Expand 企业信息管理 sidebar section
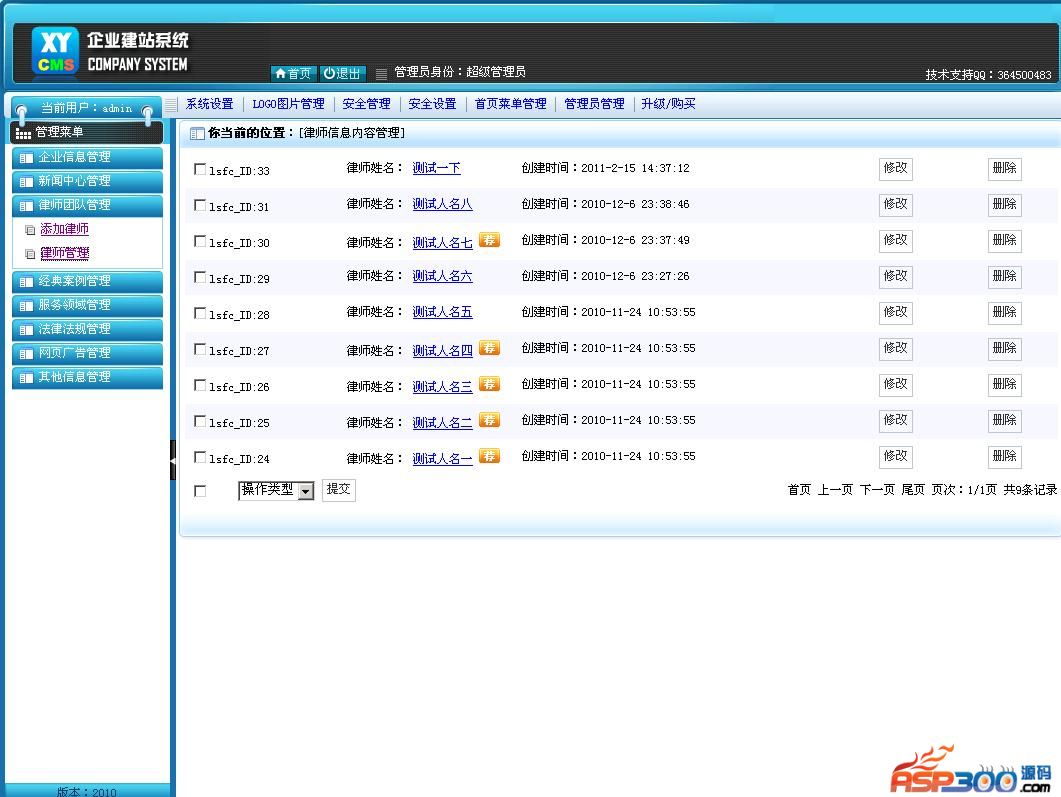The image size is (1061, 797). pos(87,157)
